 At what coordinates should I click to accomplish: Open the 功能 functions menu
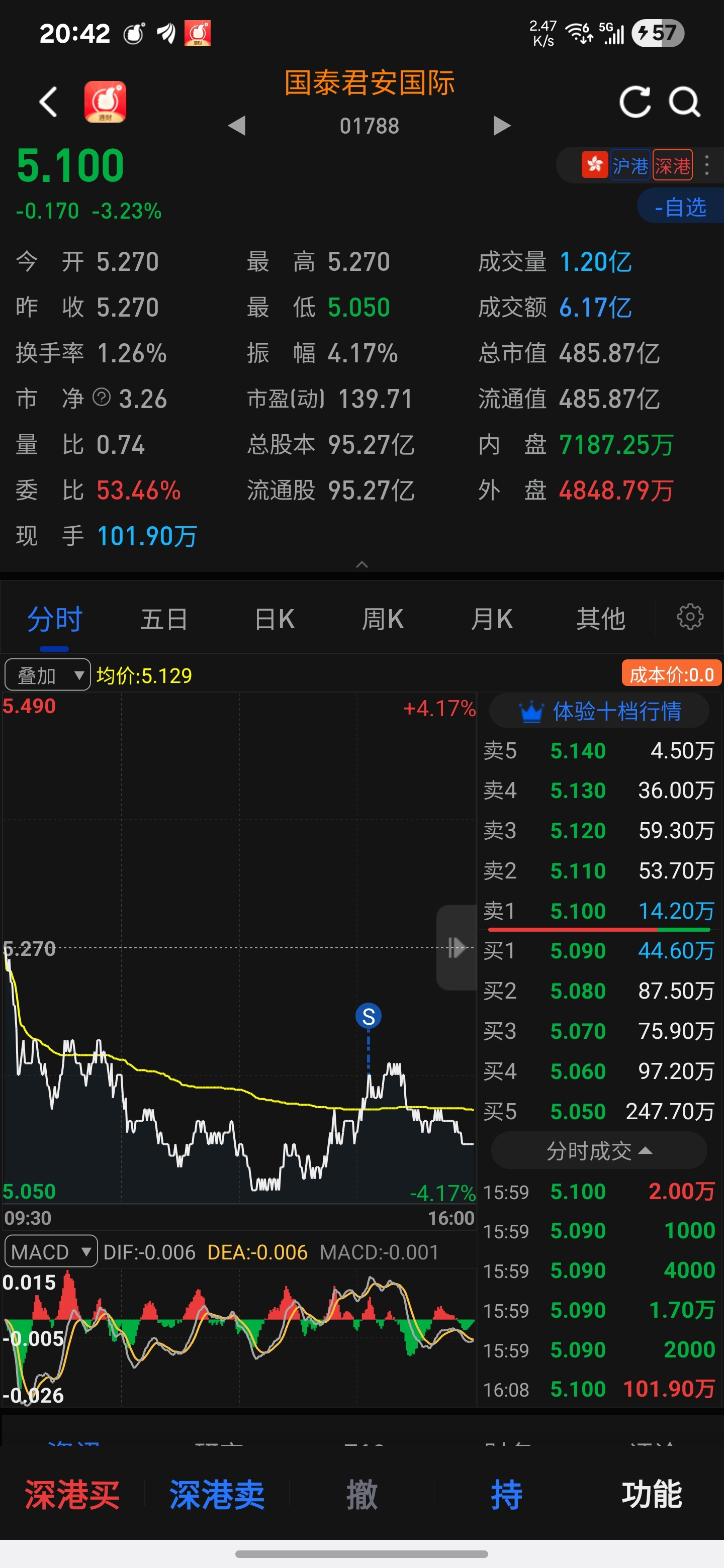click(x=652, y=1494)
